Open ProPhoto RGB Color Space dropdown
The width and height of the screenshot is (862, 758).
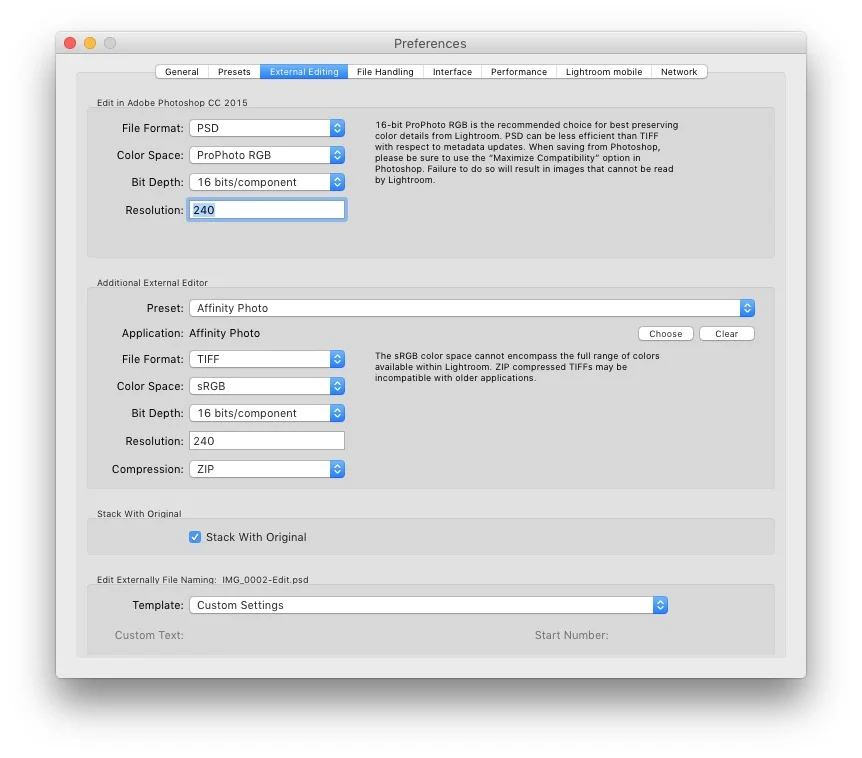267,155
